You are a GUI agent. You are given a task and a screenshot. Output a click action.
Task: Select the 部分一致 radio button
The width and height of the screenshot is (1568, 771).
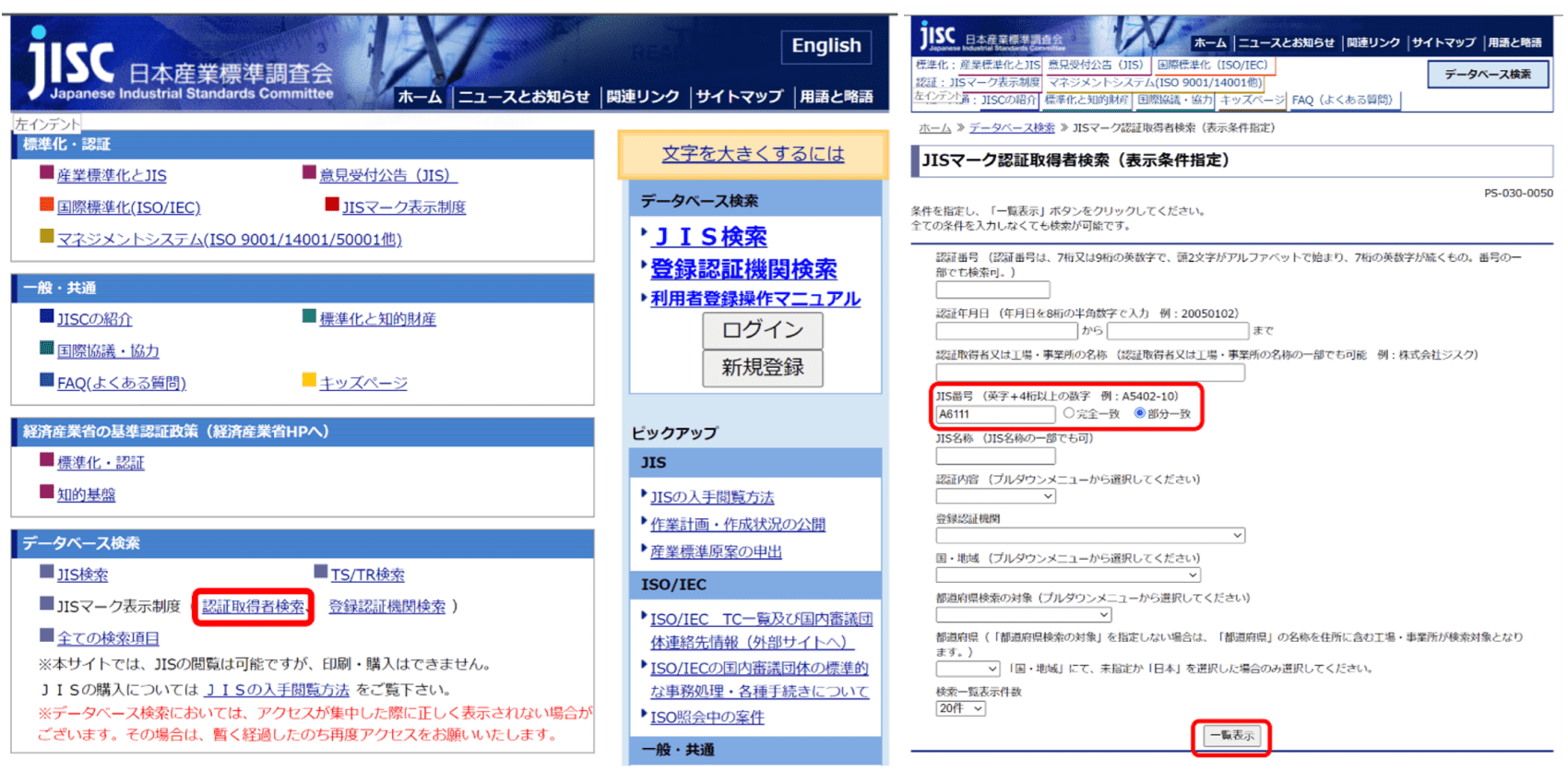coord(1140,413)
